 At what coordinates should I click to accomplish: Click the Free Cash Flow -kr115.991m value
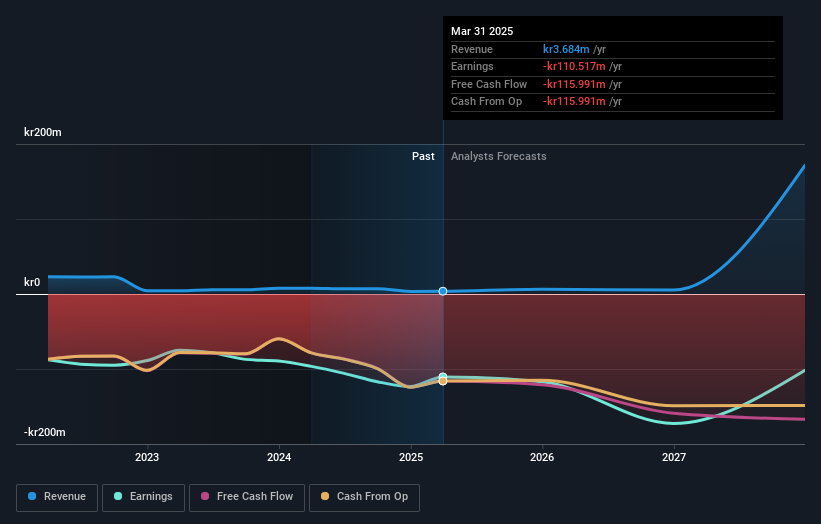(x=574, y=84)
